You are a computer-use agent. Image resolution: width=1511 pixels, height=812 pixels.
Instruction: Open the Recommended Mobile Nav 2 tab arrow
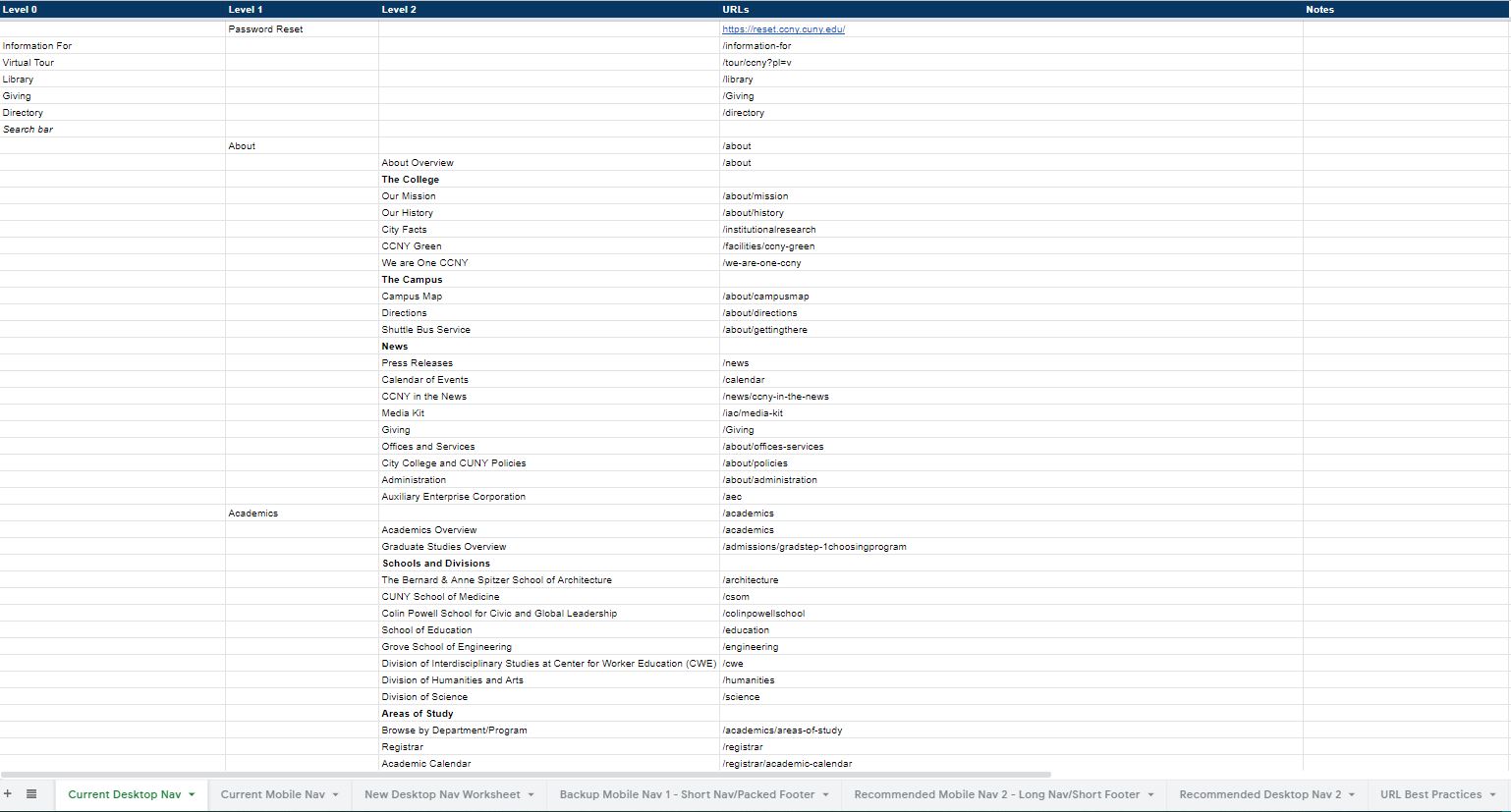[x=1150, y=795]
